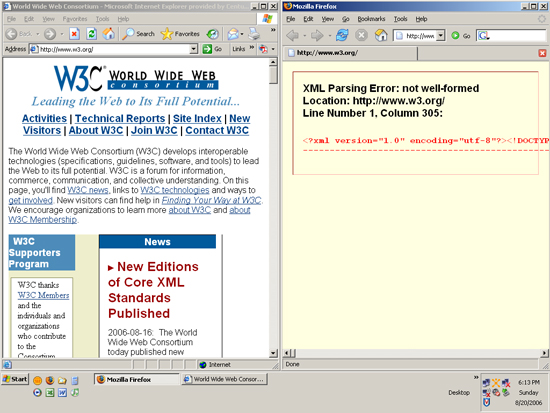Image resolution: width=550 pixels, height=413 pixels.
Task: Click the IE Refresh icon
Action: (x=92, y=34)
